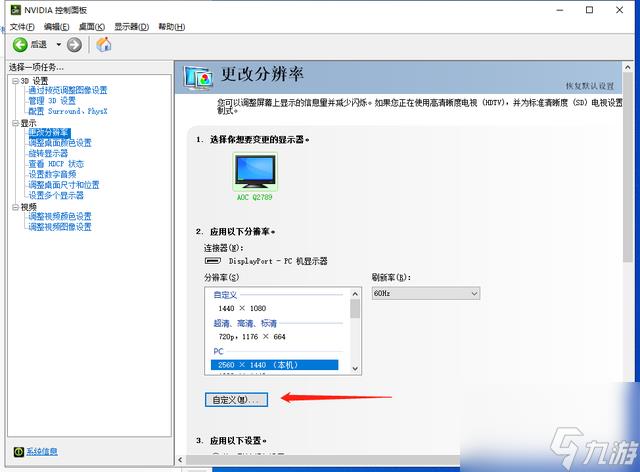Collapse the 3D 设置 tree node
Screen dimensions: 640x472
[x=16, y=81]
